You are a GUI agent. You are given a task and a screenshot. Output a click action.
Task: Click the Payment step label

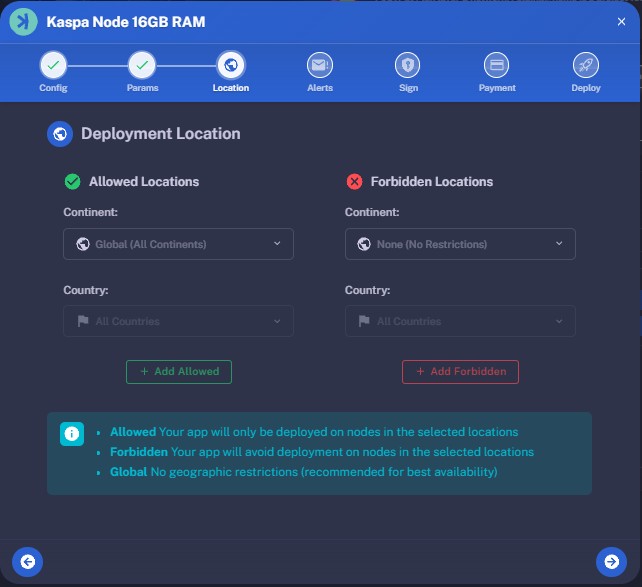pyautogui.click(x=497, y=88)
